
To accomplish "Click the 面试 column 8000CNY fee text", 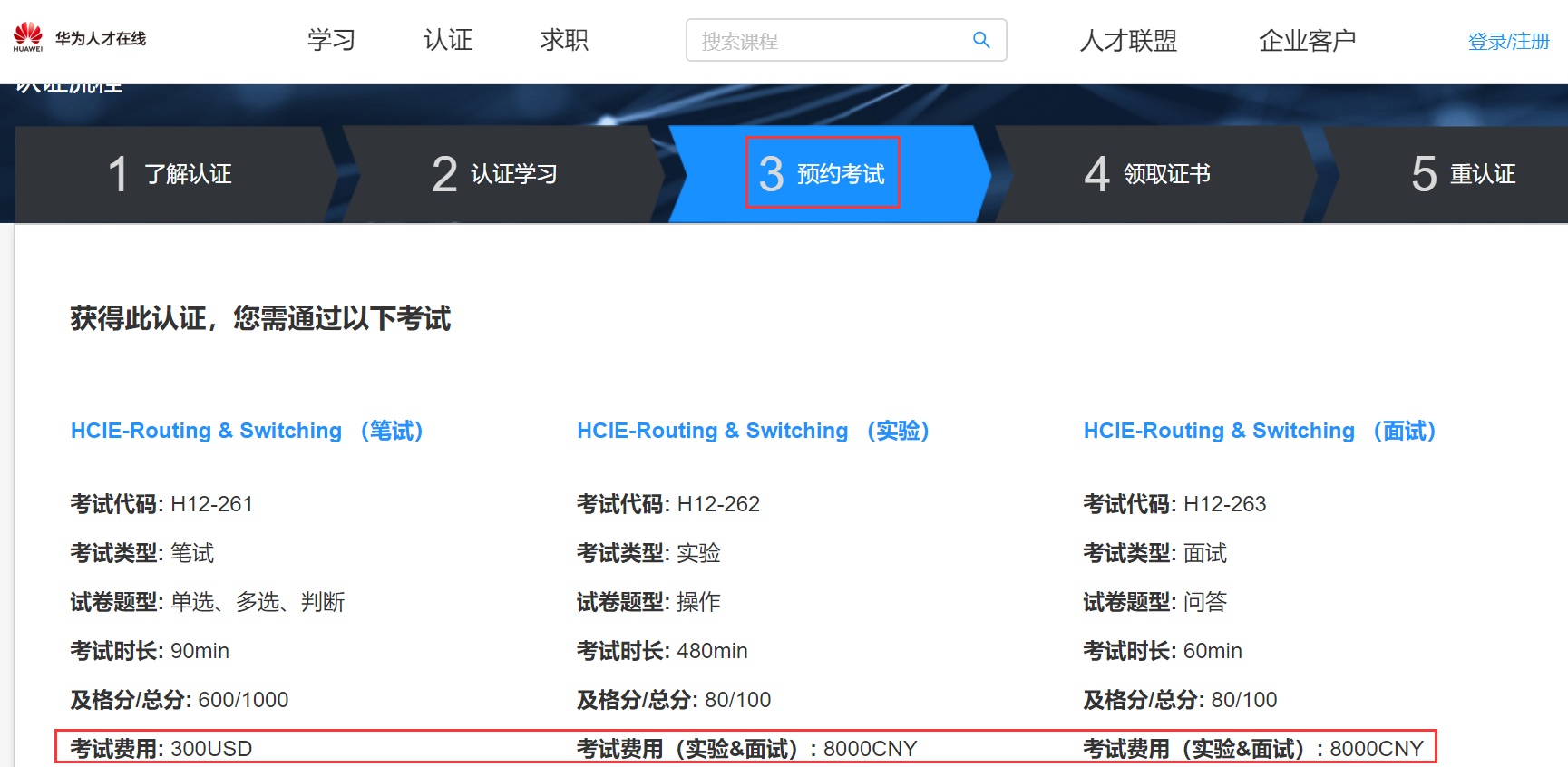I will 1377,749.
